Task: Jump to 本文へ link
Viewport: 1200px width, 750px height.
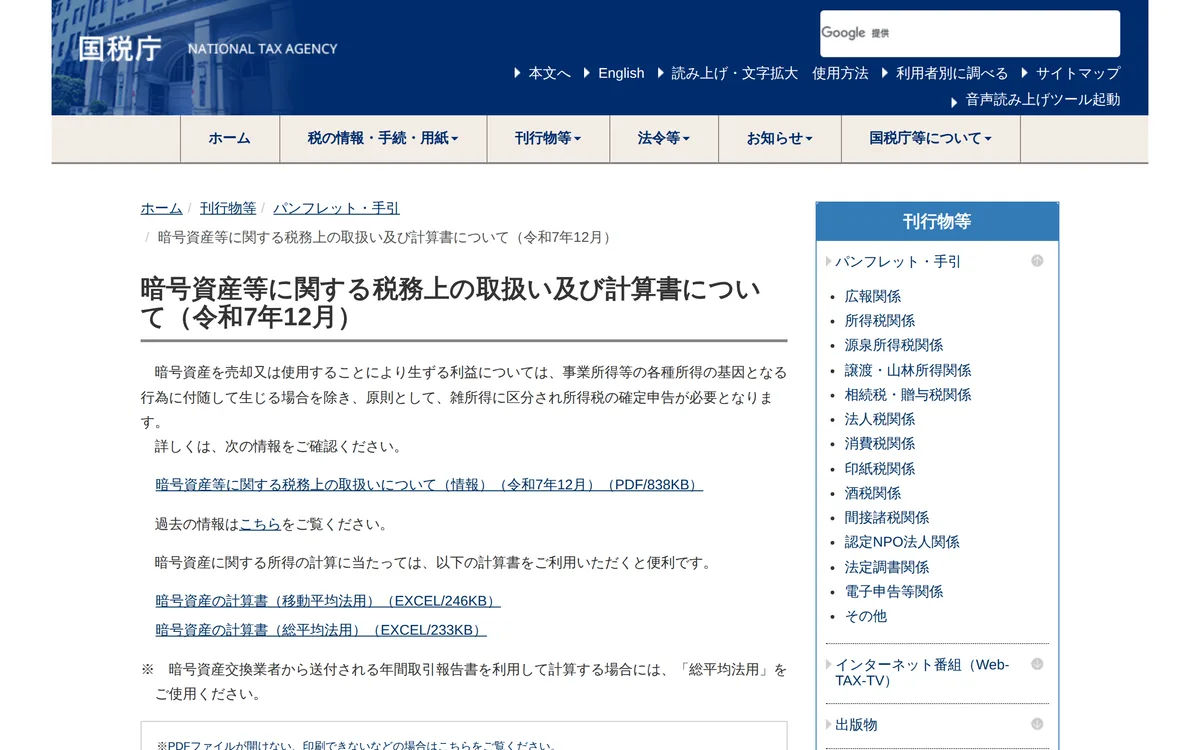Action: click(x=549, y=73)
